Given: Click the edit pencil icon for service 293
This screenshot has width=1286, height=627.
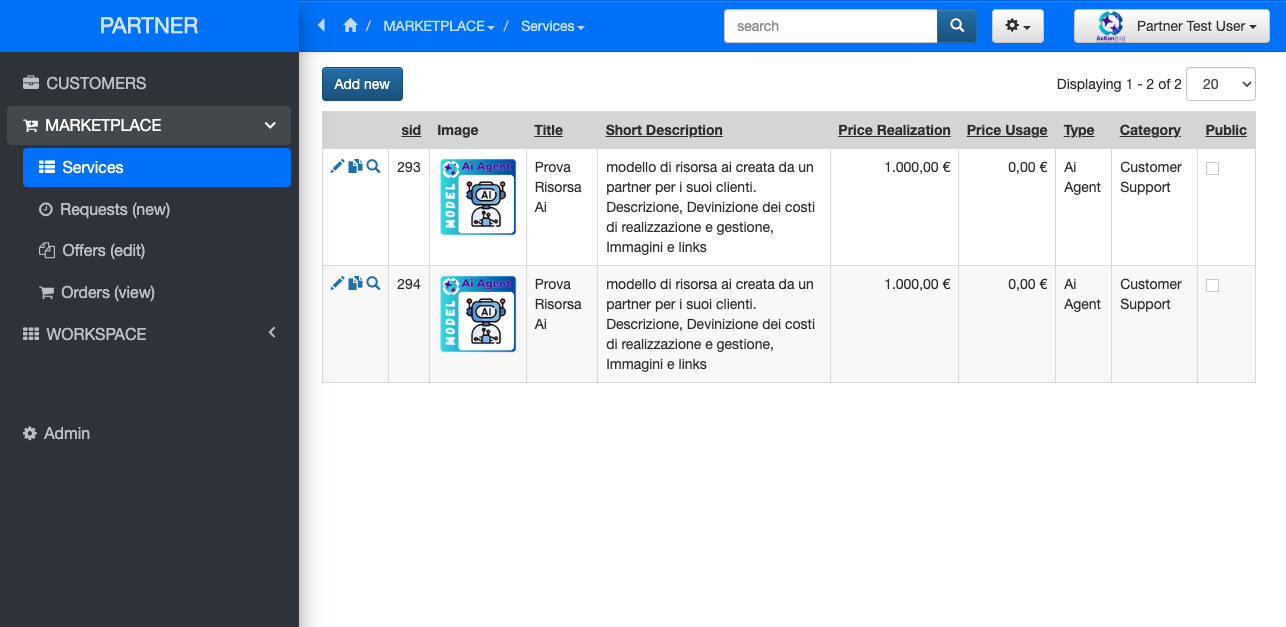Looking at the screenshot, I should (337, 167).
